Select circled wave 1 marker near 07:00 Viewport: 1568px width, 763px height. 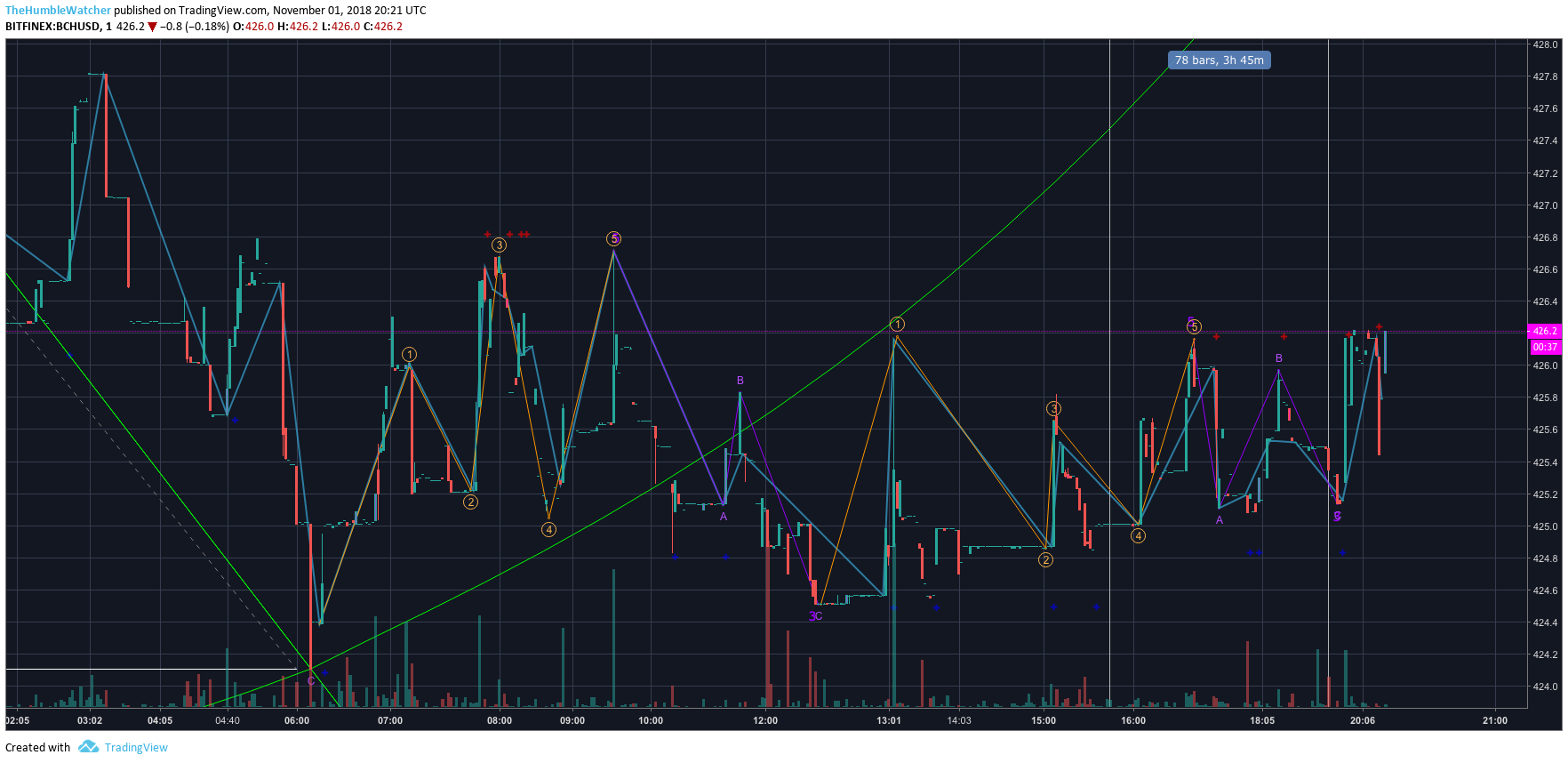409,355
